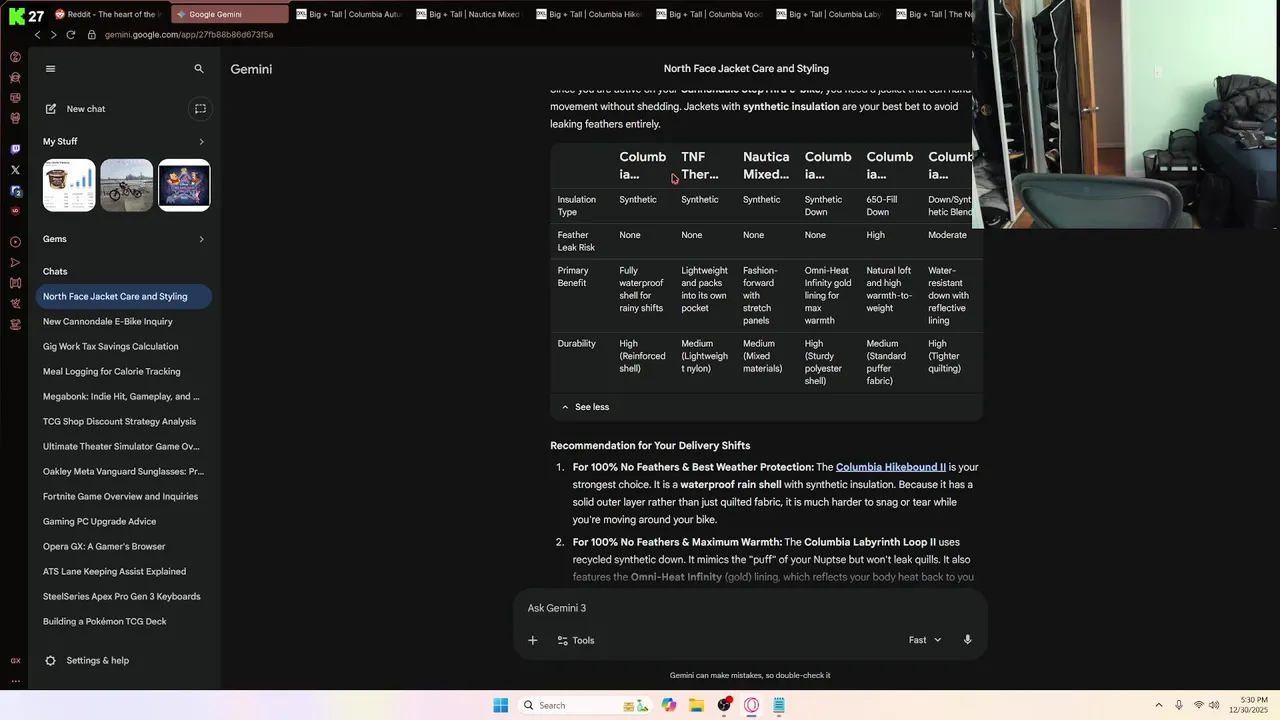Go forward with browser forward arrow

pyautogui.click(x=53, y=35)
